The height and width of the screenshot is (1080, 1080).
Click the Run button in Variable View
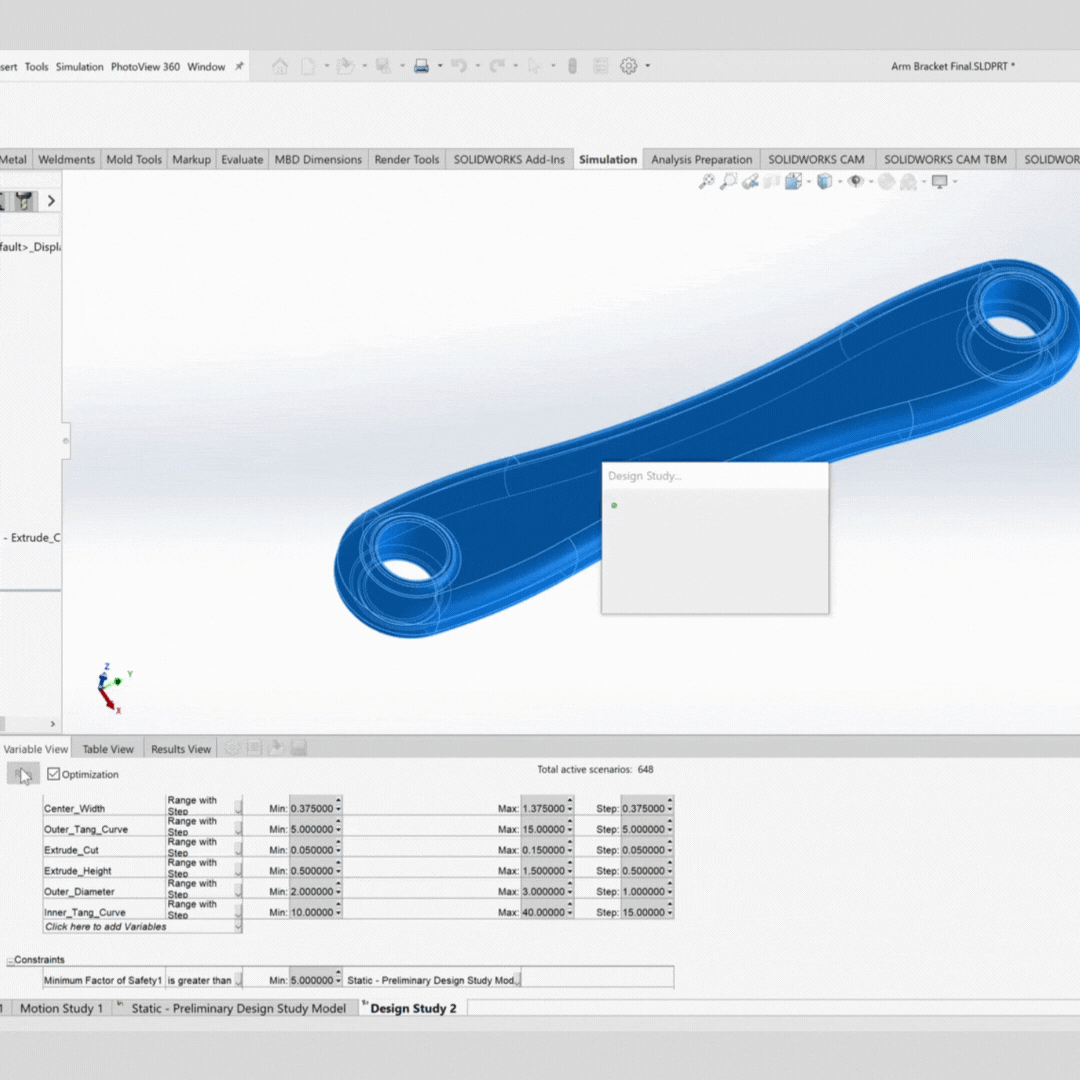pos(23,774)
